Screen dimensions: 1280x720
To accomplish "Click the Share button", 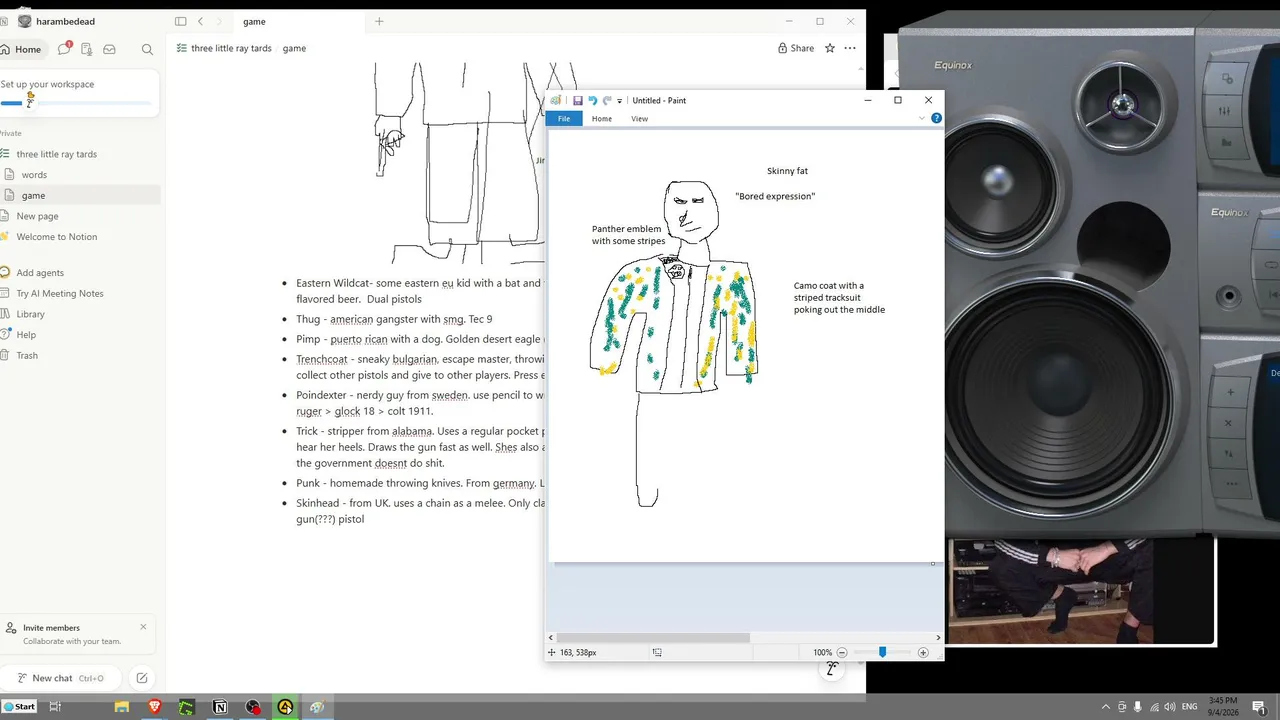I will pyautogui.click(x=795, y=48).
